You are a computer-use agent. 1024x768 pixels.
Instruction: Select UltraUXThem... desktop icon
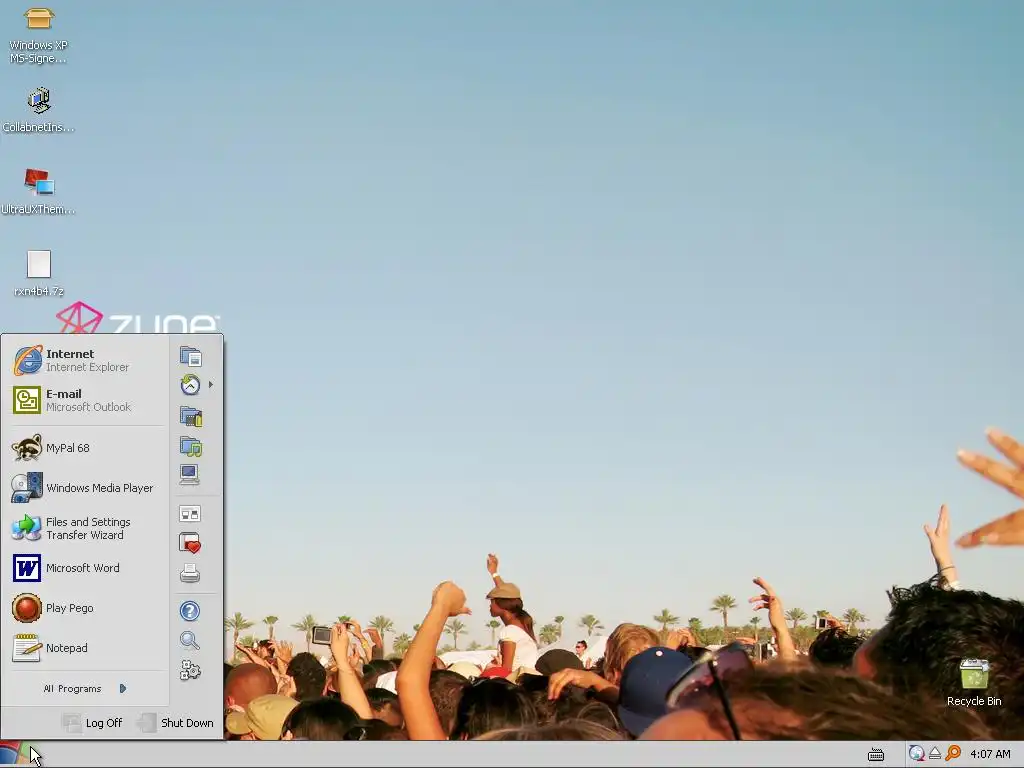pos(39,191)
